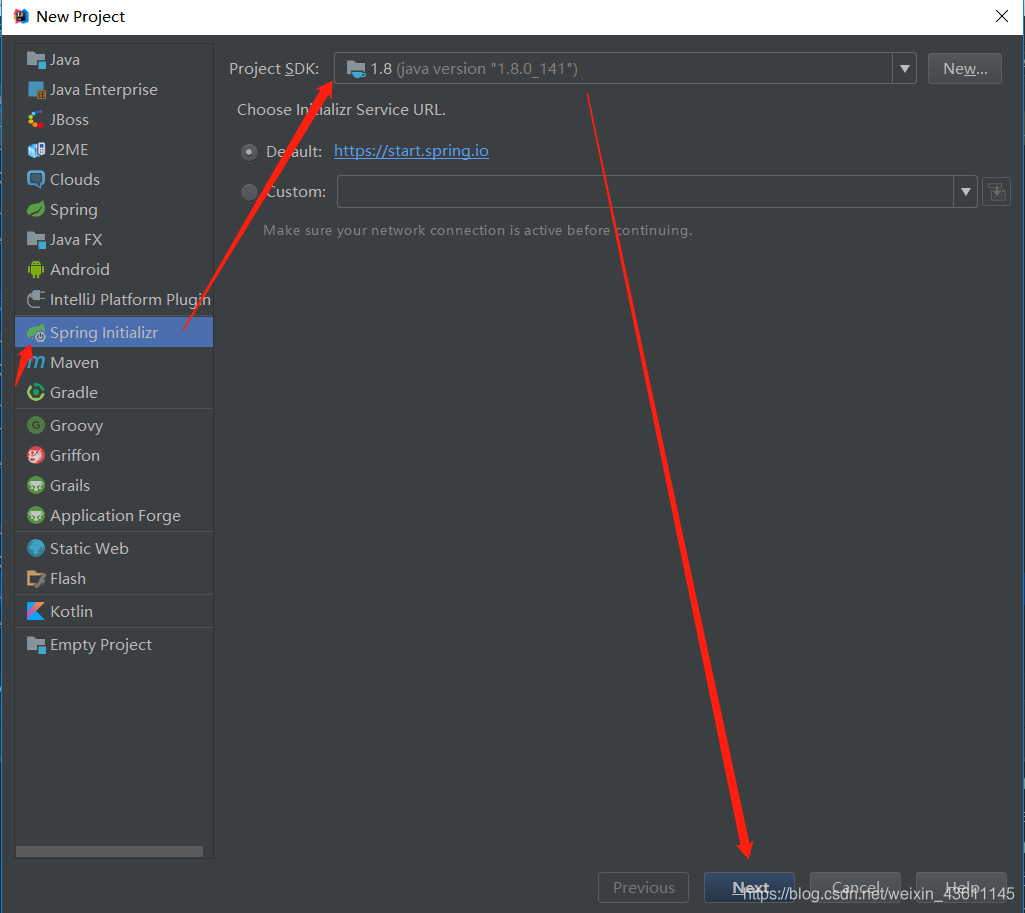Click the J2ME icon

(36, 150)
